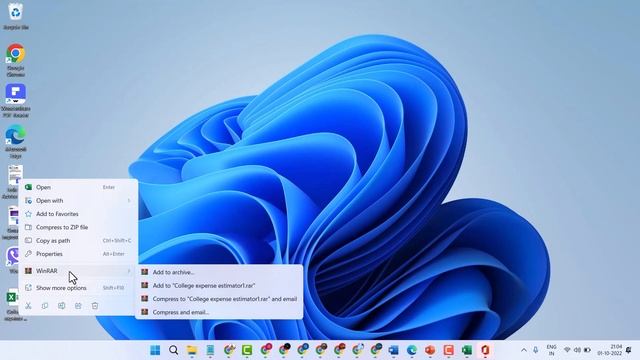The image size is (640, 360).
Task: Select the Google Chrome desktop shortcut
Action: click(16, 60)
